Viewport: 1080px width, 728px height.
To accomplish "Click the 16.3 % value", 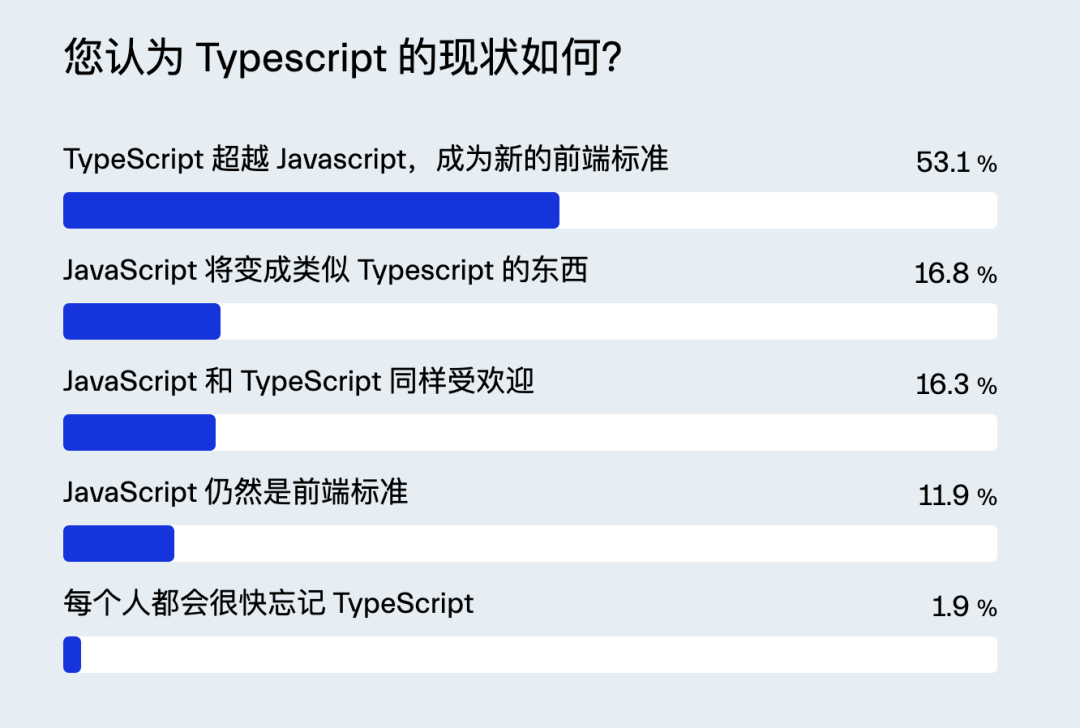I will click(955, 385).
